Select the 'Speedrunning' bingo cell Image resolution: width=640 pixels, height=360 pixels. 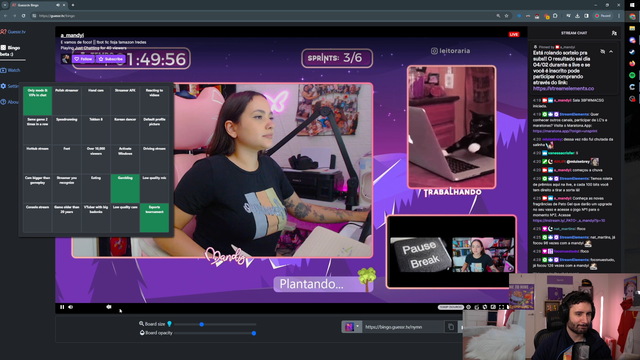tap(67, 130)
